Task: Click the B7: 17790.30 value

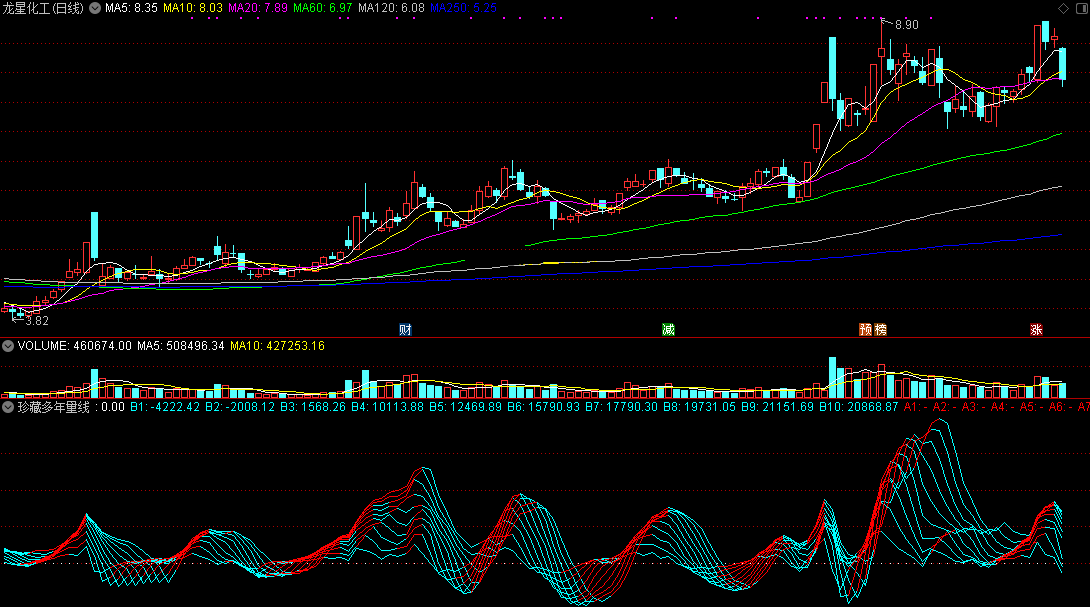Action: [621, 407]
